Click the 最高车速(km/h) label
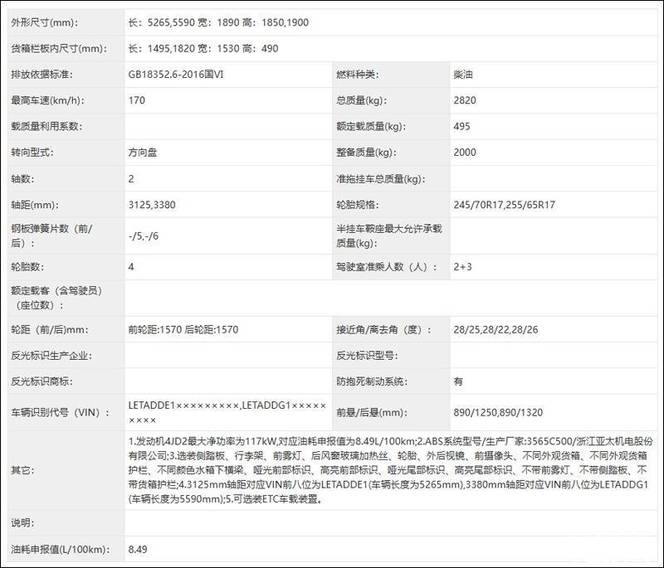This screenshot has height=568, width=664. point(47,100)
